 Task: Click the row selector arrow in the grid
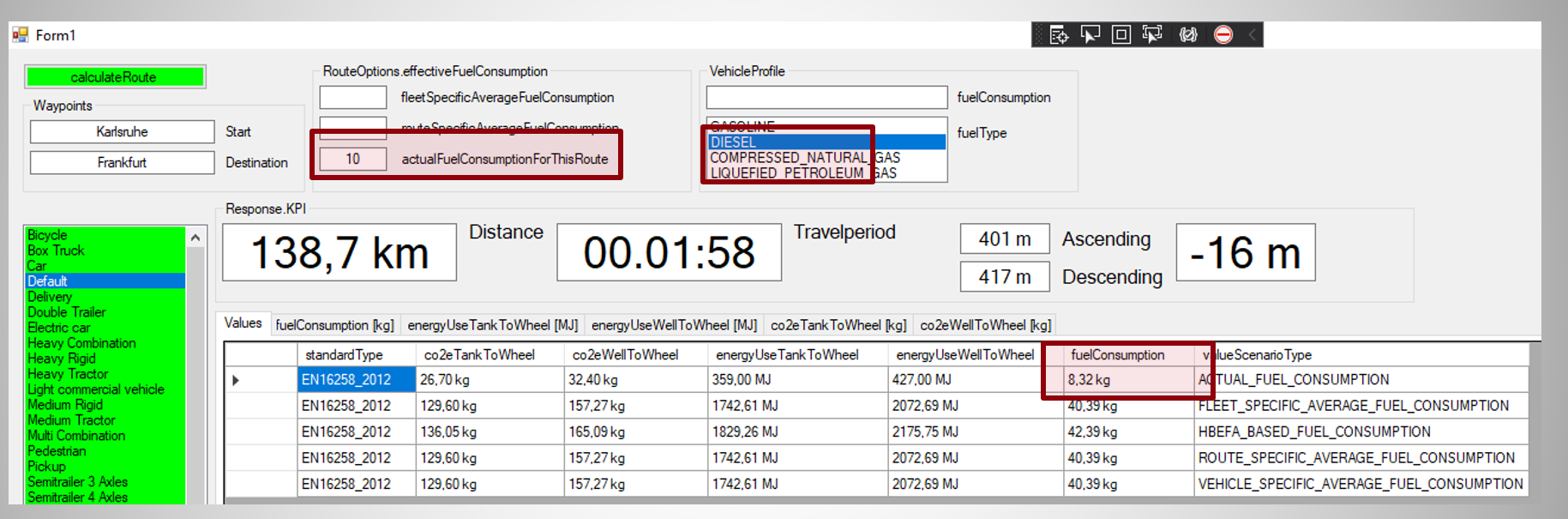pyautogui.click(x=236, y=380)
